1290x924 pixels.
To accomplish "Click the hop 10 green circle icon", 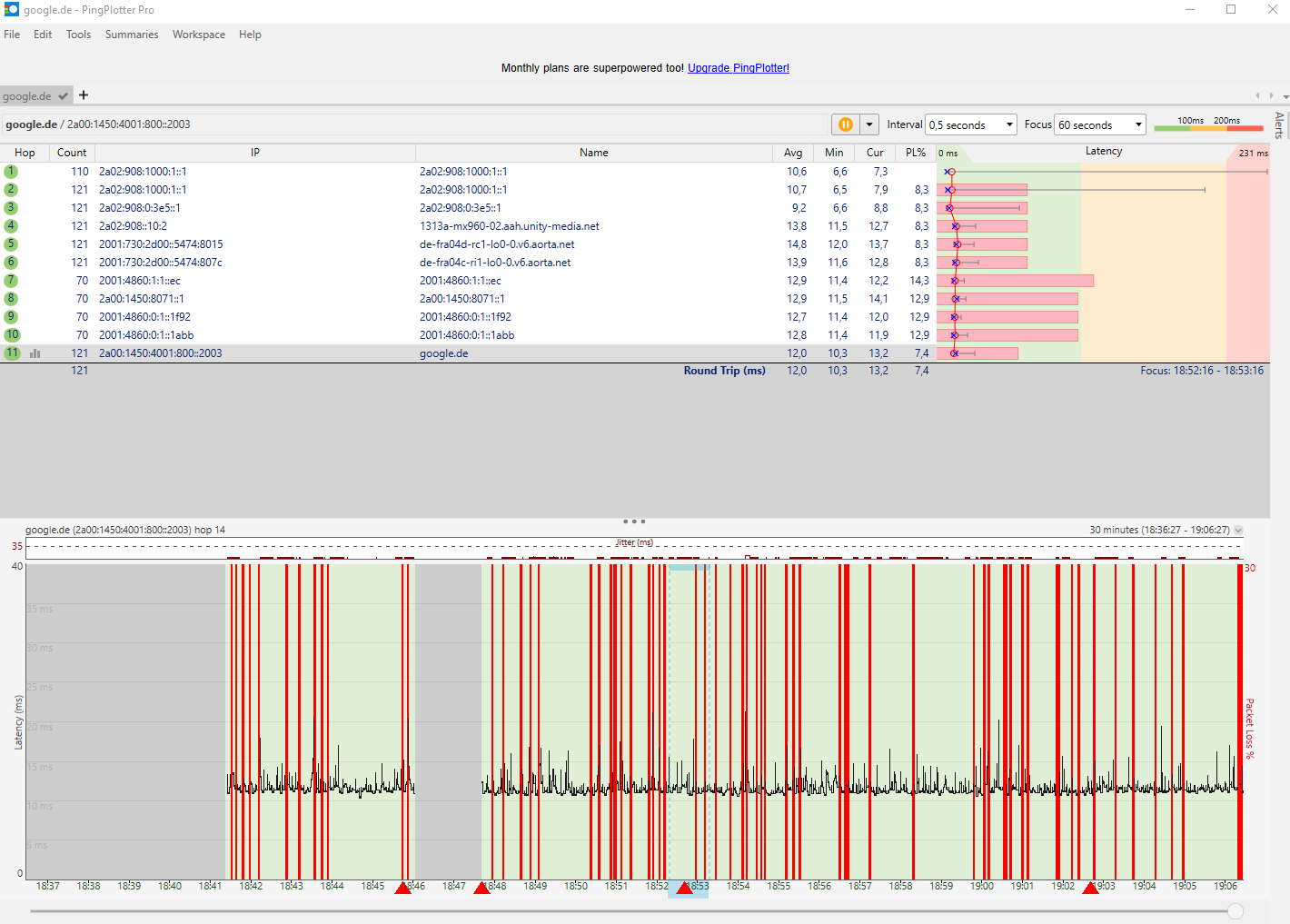I will click(x=12, y=335).
